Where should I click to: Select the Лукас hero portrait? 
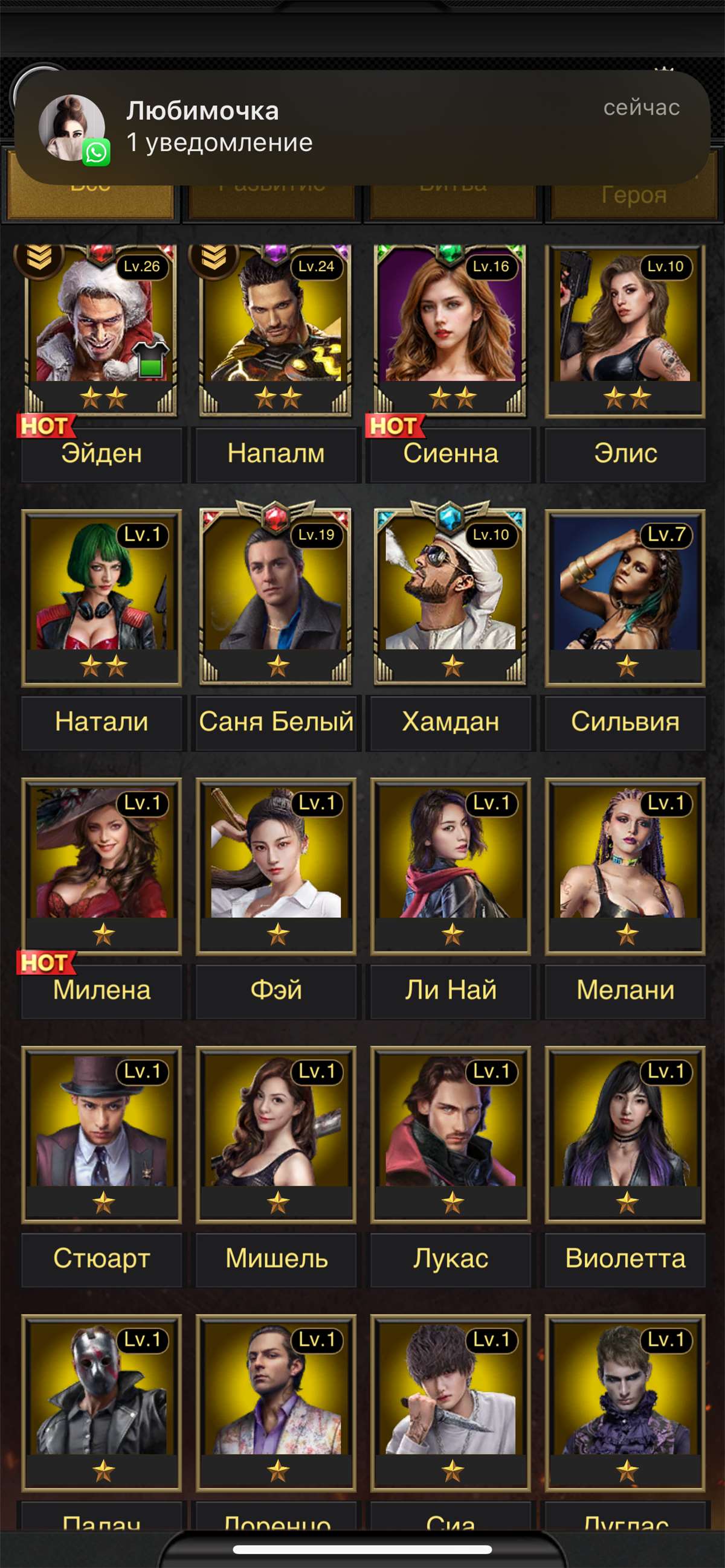pyautogui.click(x=451, y=1134)
